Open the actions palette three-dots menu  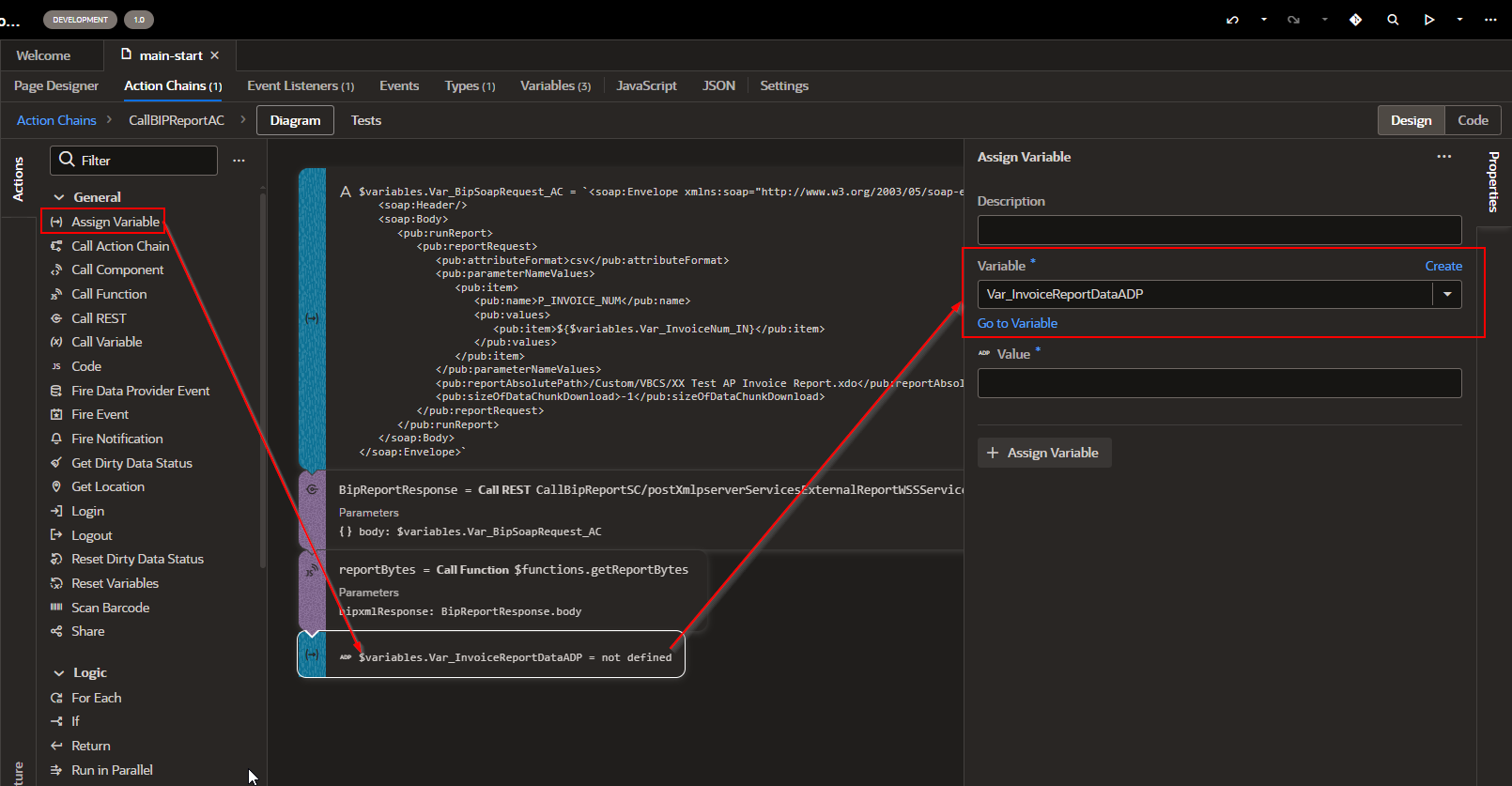239,161
